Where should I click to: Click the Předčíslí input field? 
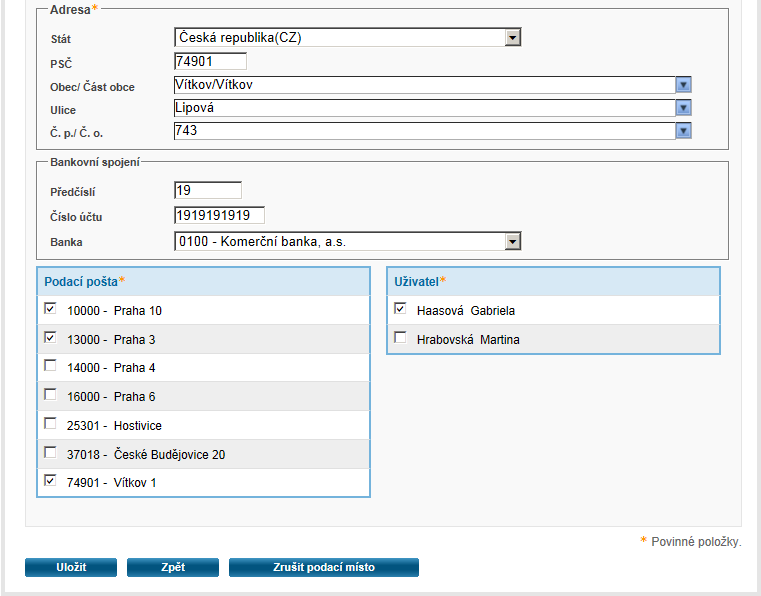(207, 190)
